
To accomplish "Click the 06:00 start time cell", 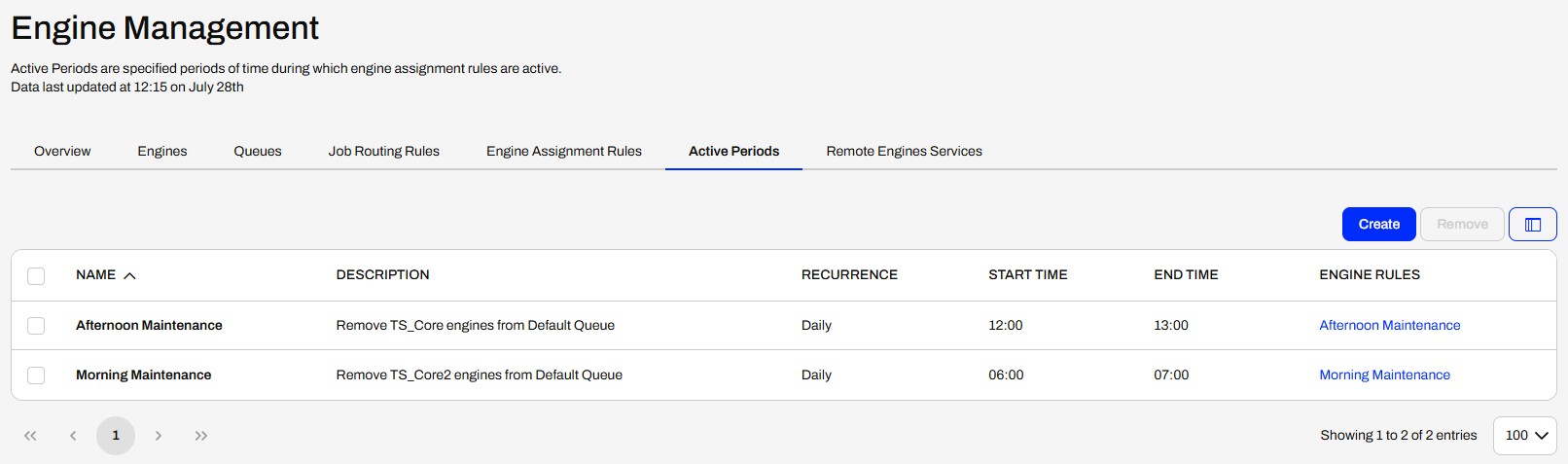I will (x=1006, y=375).
